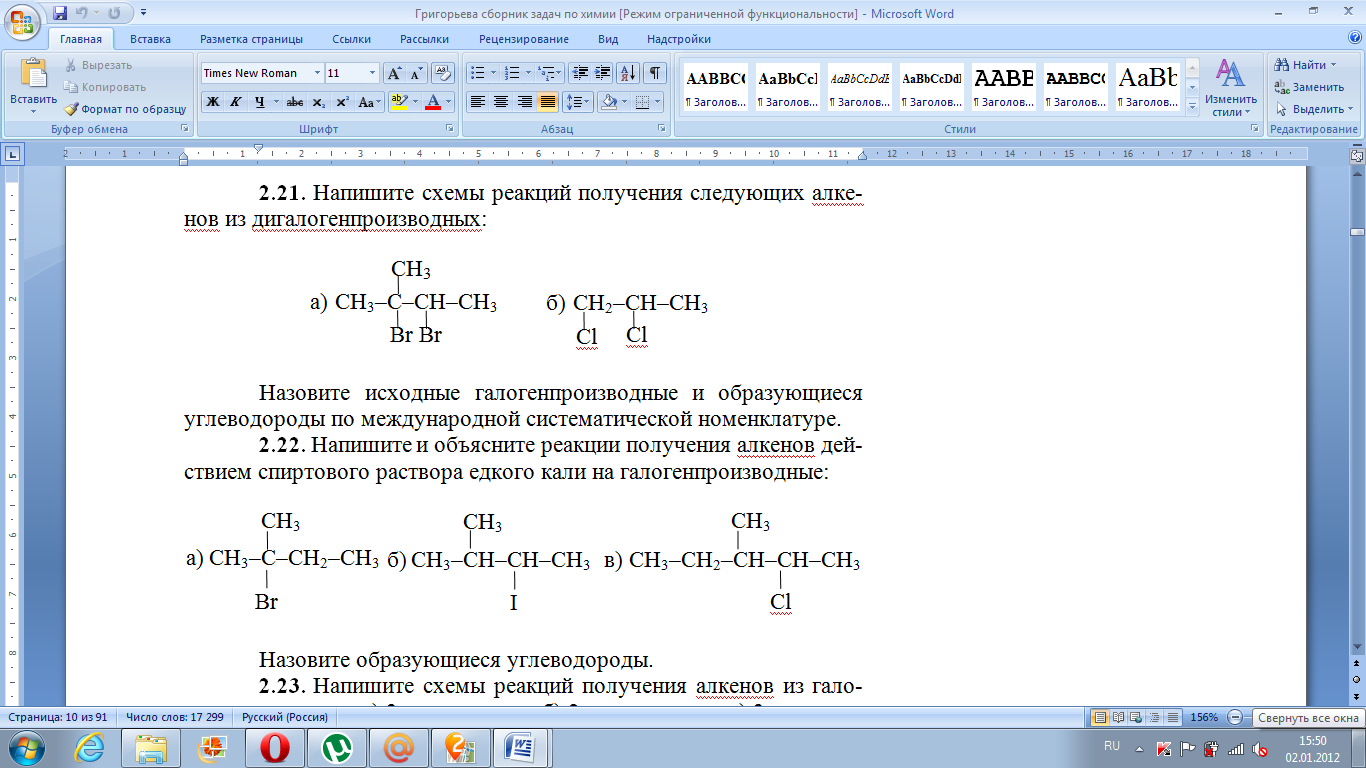Start a bulleted list
The height and width of the screenshot is (768, 1366).
click(477, 73)
